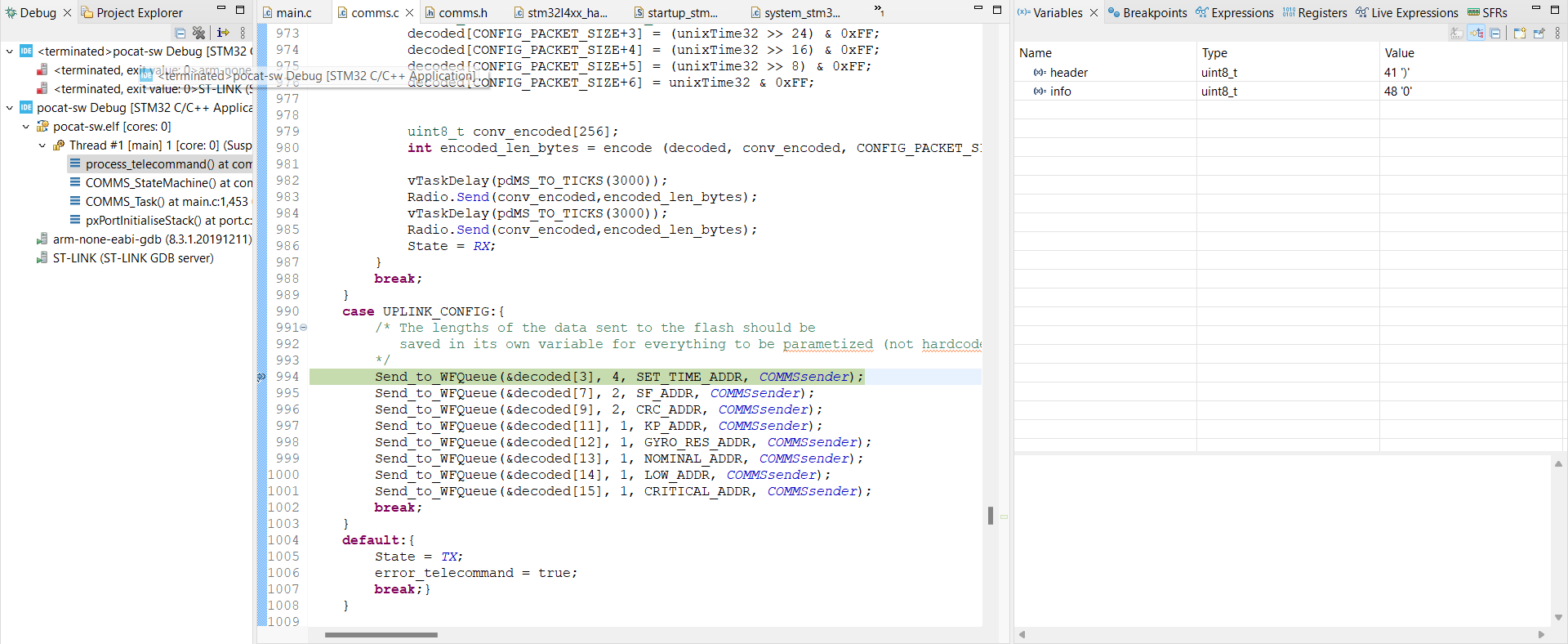
Task: Open the Registers view tab
Action: 1315,13
